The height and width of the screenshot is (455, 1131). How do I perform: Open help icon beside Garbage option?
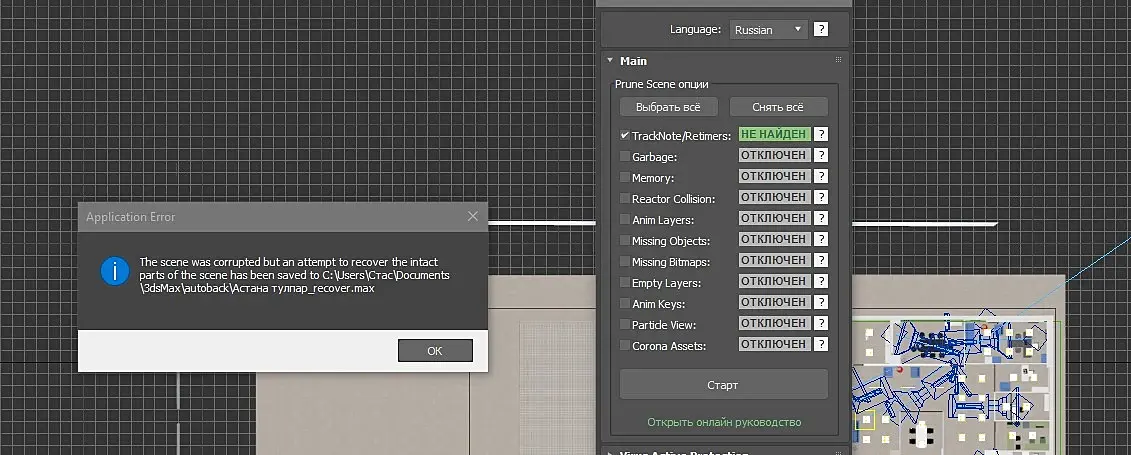821,156
